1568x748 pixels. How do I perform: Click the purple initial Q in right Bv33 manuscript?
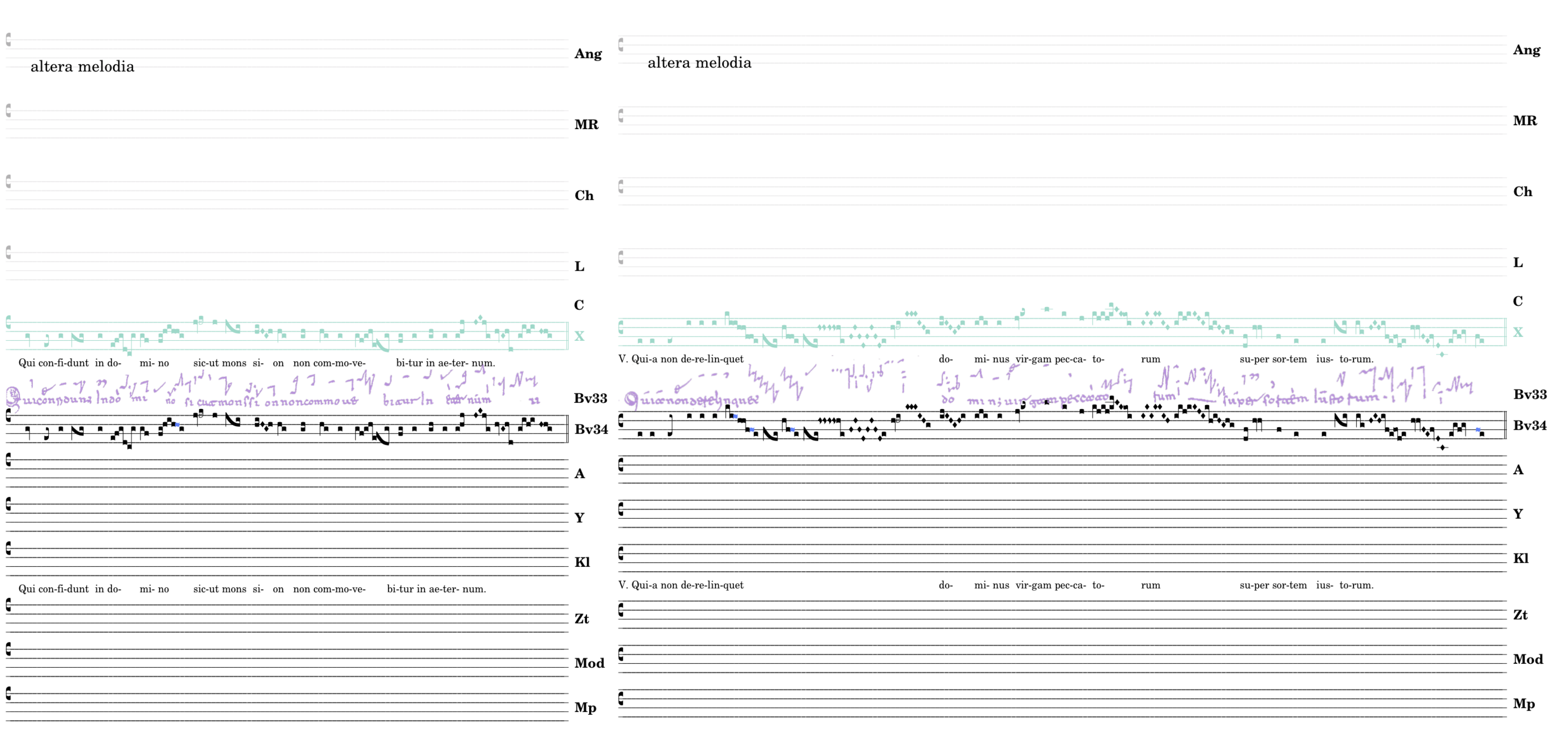point(631,399)
